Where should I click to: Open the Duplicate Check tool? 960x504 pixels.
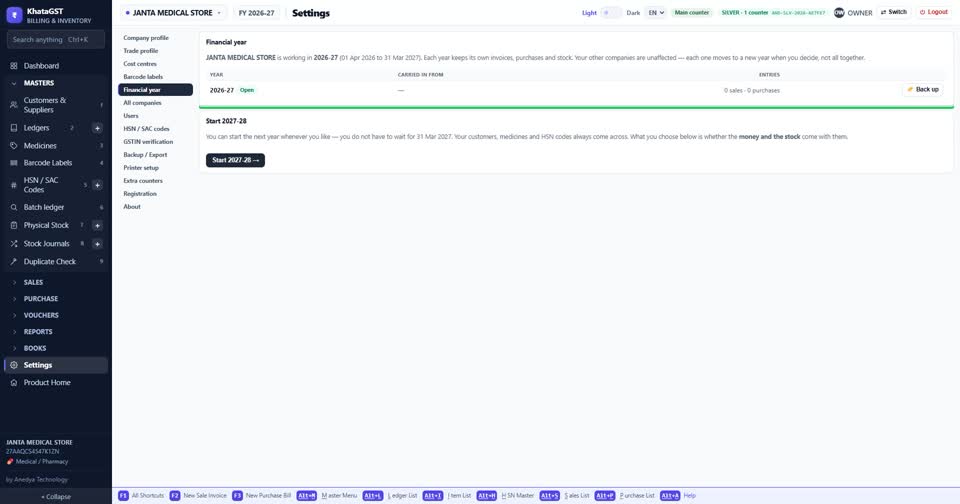click(x=56, y=261)
